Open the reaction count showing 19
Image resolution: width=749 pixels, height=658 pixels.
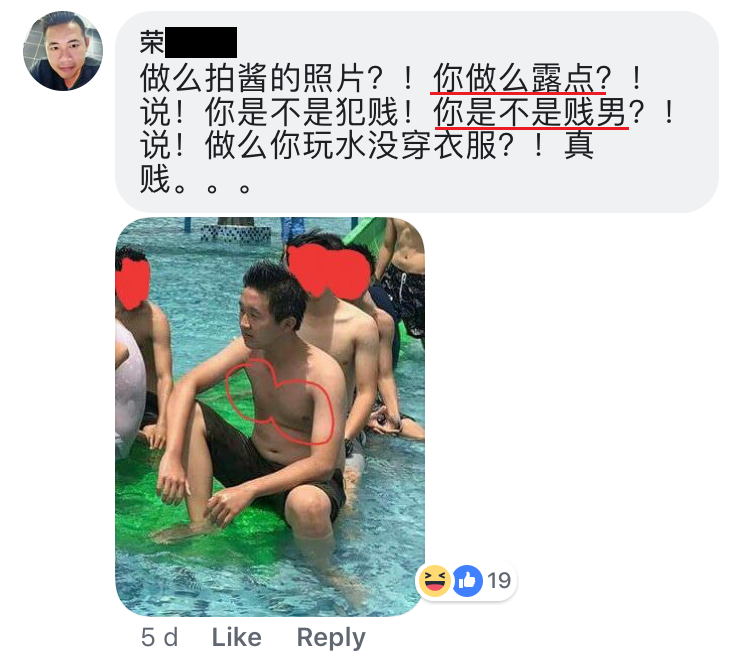coord(499,581)
